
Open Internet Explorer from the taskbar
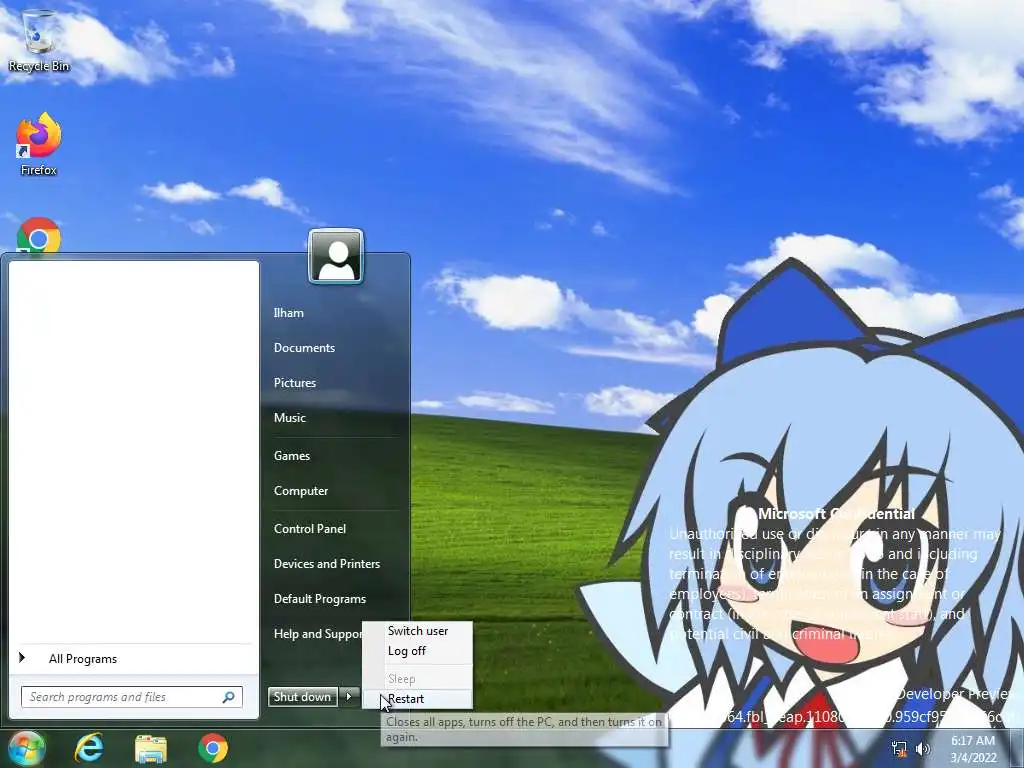(x=89, y=748)
